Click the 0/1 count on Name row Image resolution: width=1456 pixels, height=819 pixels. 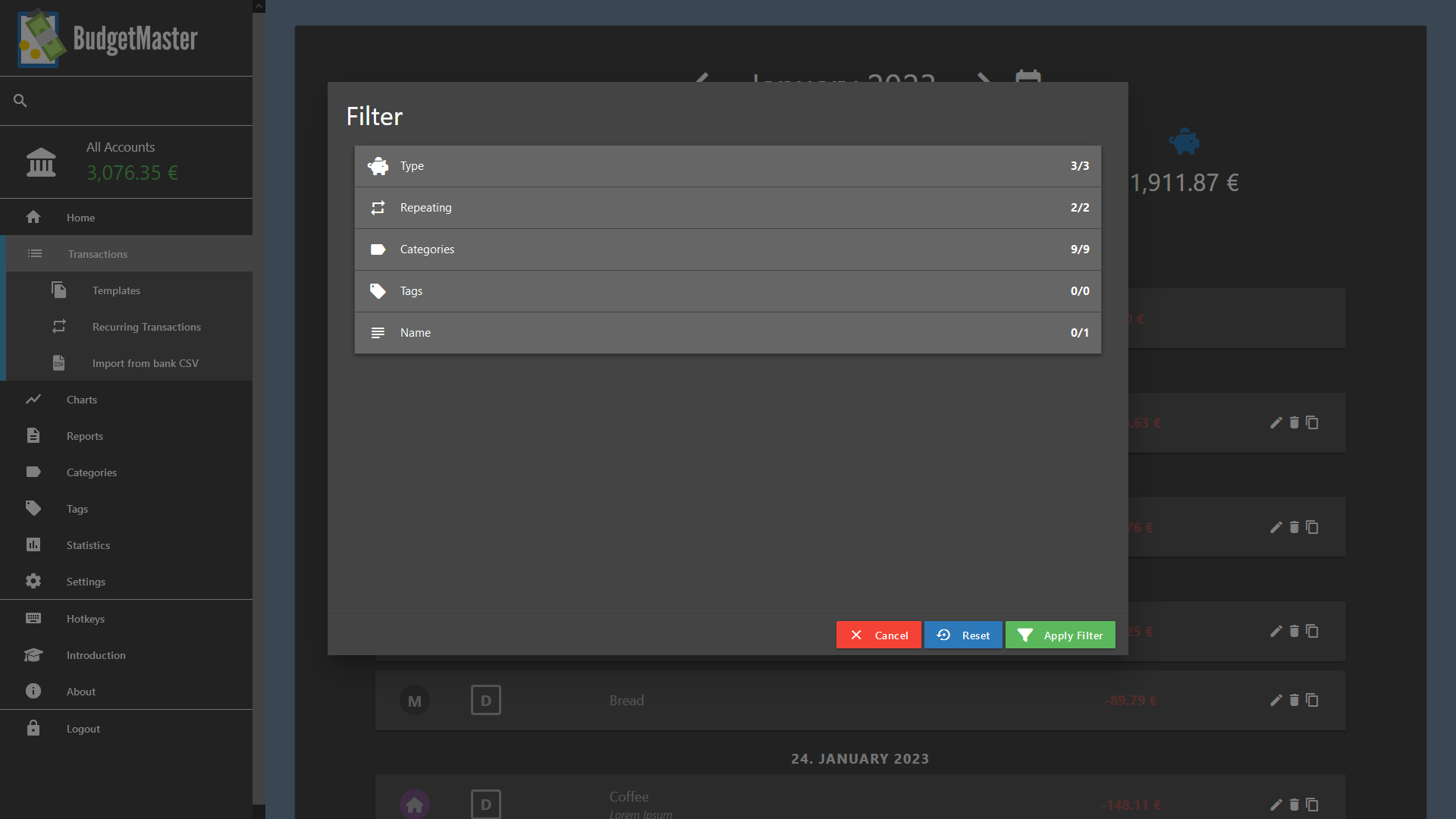point(1080,333)
